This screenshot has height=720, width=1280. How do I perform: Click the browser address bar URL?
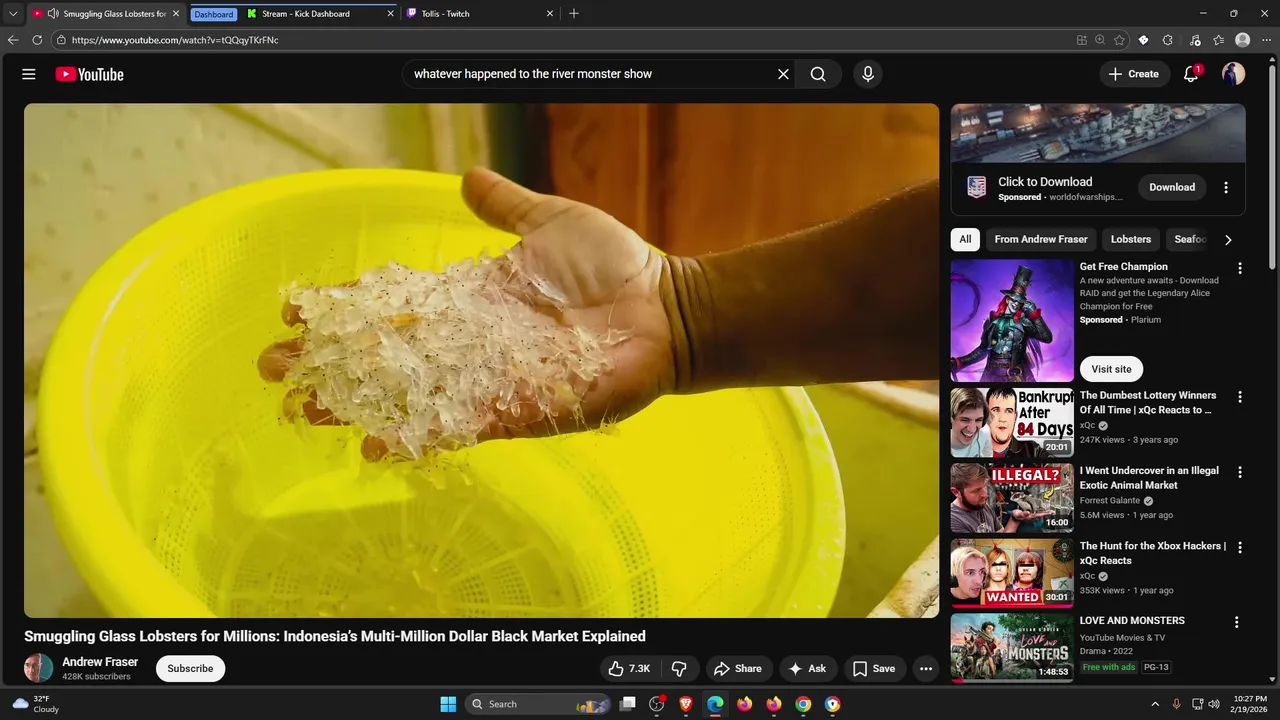coord(175,40)
